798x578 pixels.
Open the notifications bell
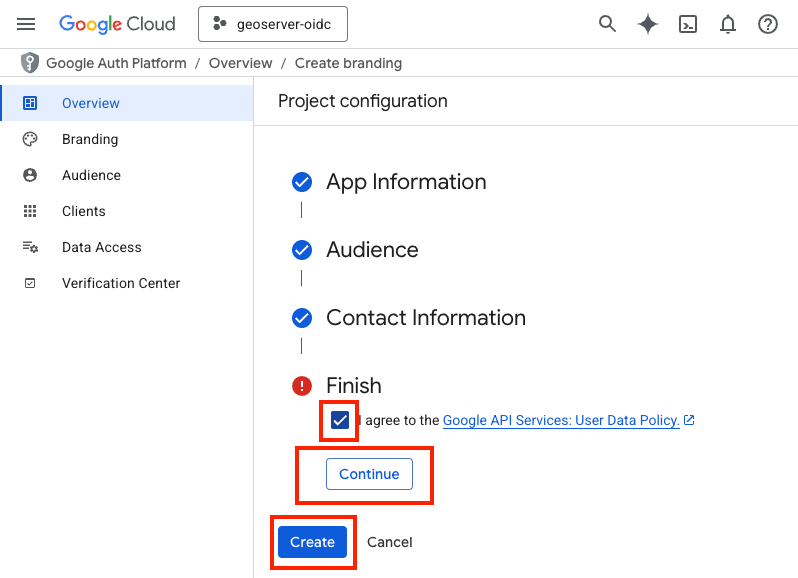[728, 24]
